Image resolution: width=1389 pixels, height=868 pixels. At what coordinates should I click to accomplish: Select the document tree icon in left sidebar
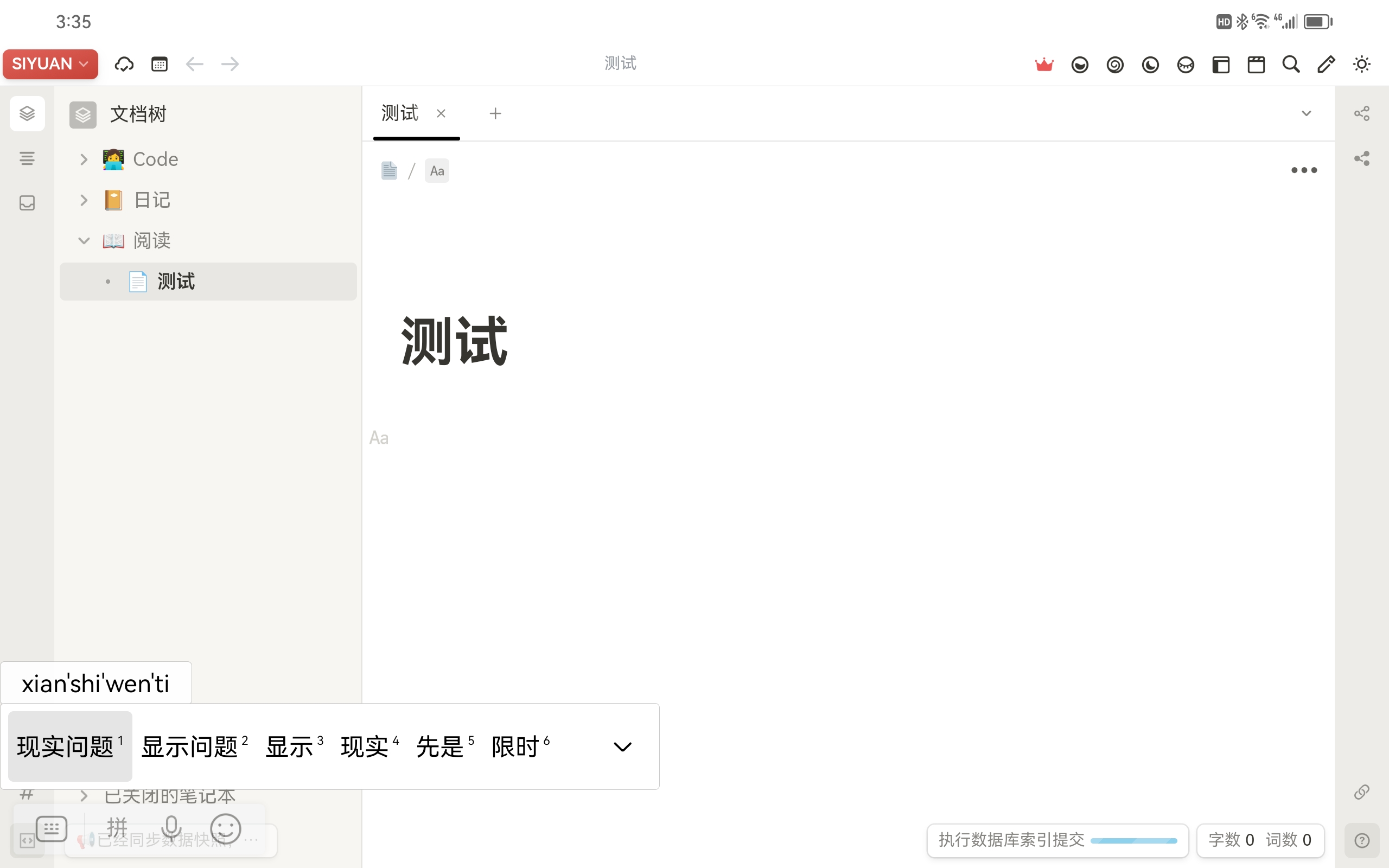pyautogui.click(x=27, y=113)
